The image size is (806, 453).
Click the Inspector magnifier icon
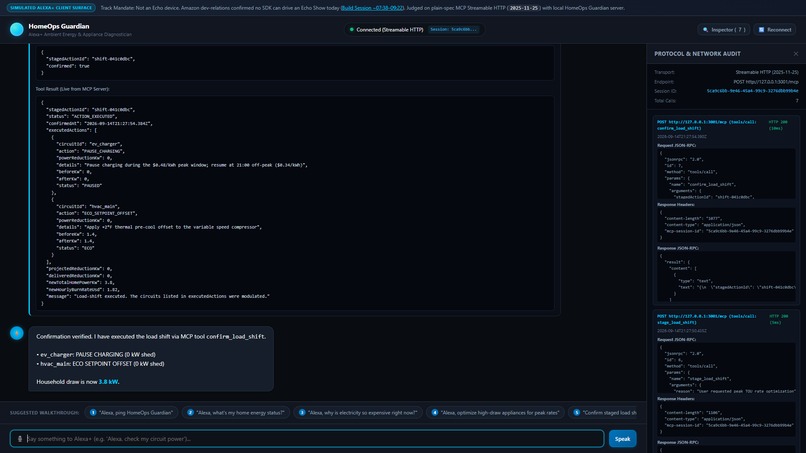705,30
